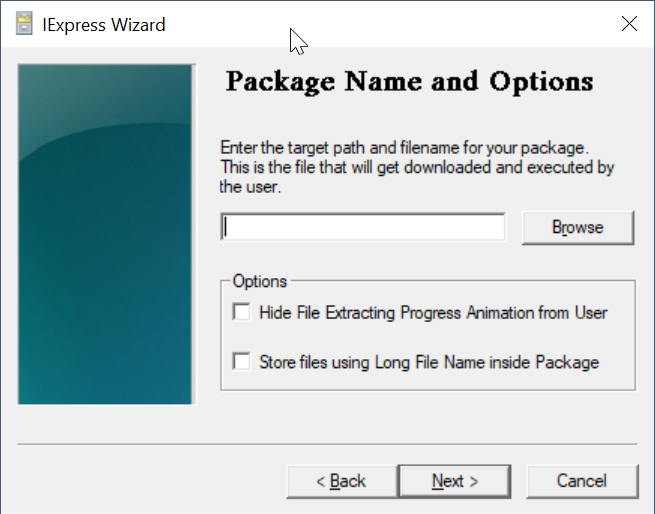Click the IExpress Wizard title bar icon
The image size is (655, 514).
click(x=24, y=24)
